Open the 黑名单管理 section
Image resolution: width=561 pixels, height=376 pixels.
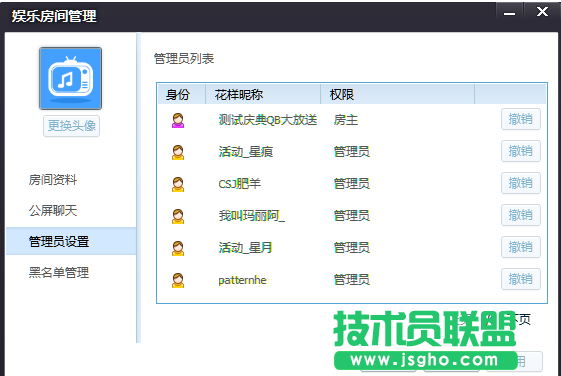click(59, 273)
